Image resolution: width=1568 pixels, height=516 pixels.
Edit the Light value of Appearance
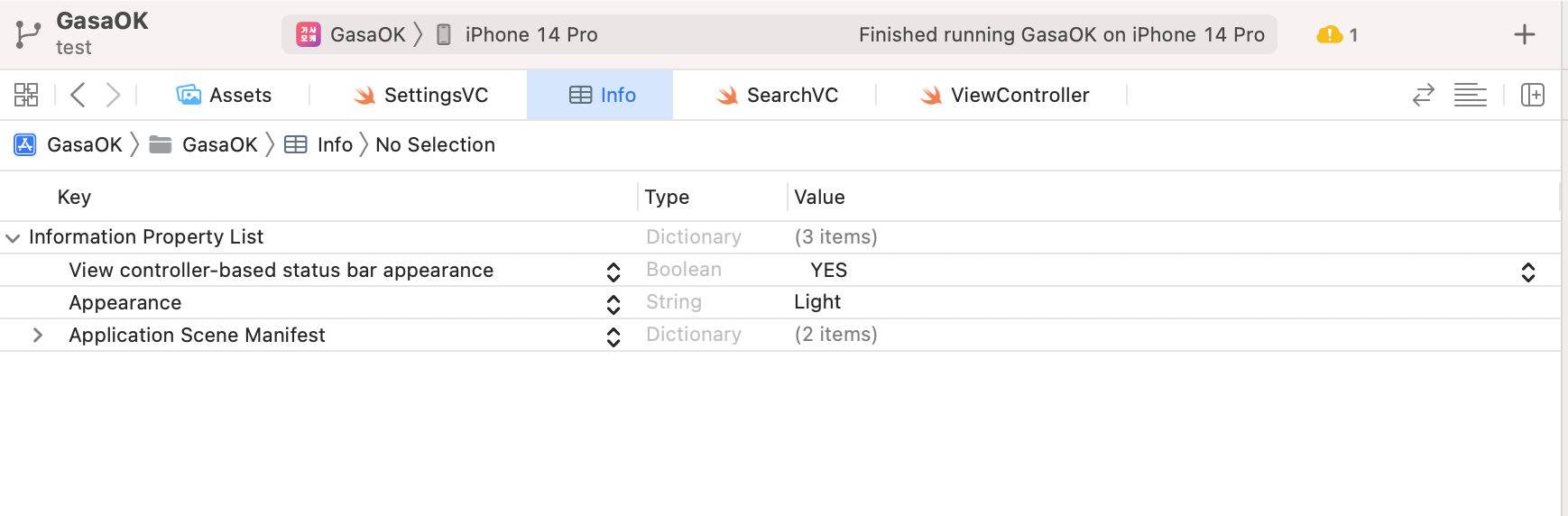pyautogui.click(x=817, y=302)
